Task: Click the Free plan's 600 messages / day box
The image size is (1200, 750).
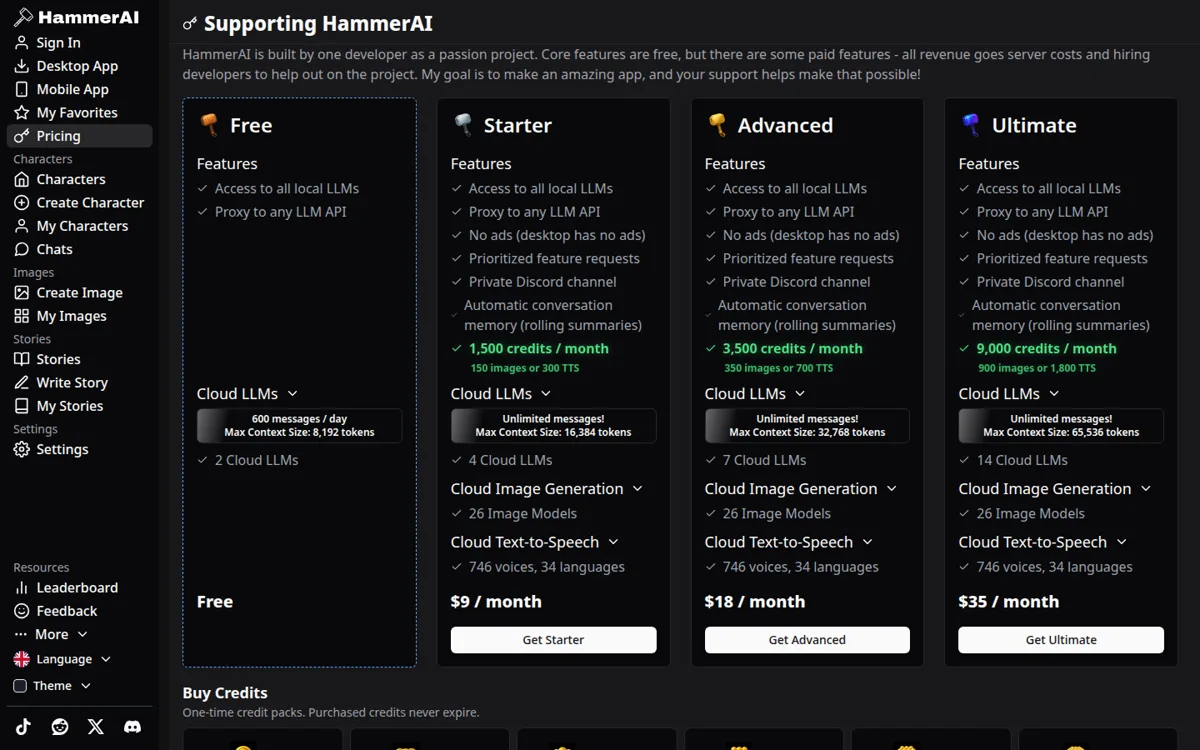Action: point(300,426)
